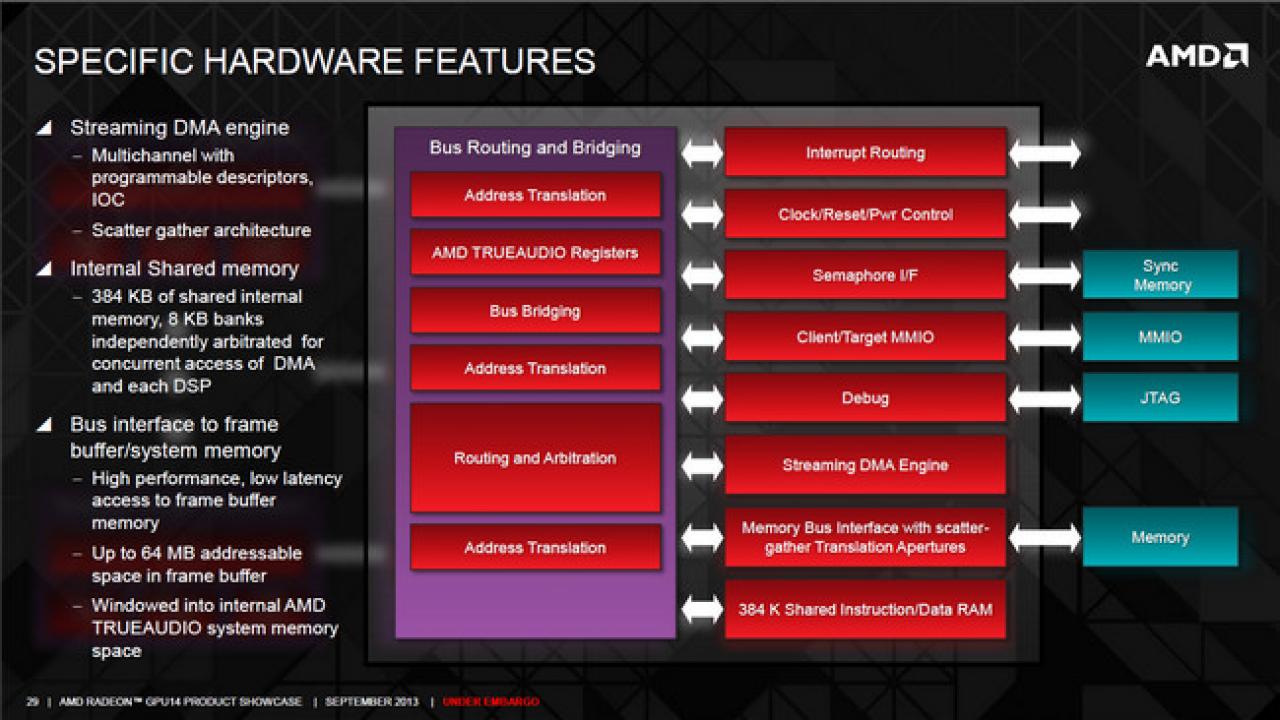Click the AMD Radeon GPU14 Product Showcase footer text
Screen dimensions: 1280x720
[180, 702]
